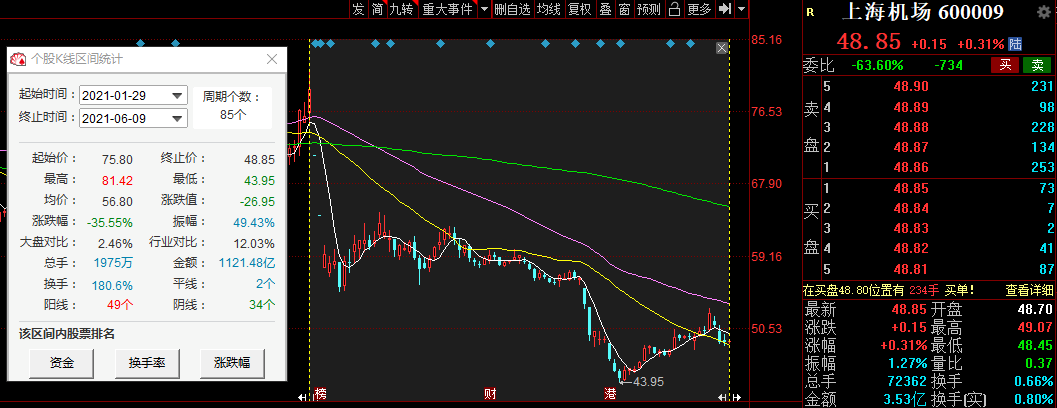Click the jump-to-end arrow icon in toolbar

(725, 9)
